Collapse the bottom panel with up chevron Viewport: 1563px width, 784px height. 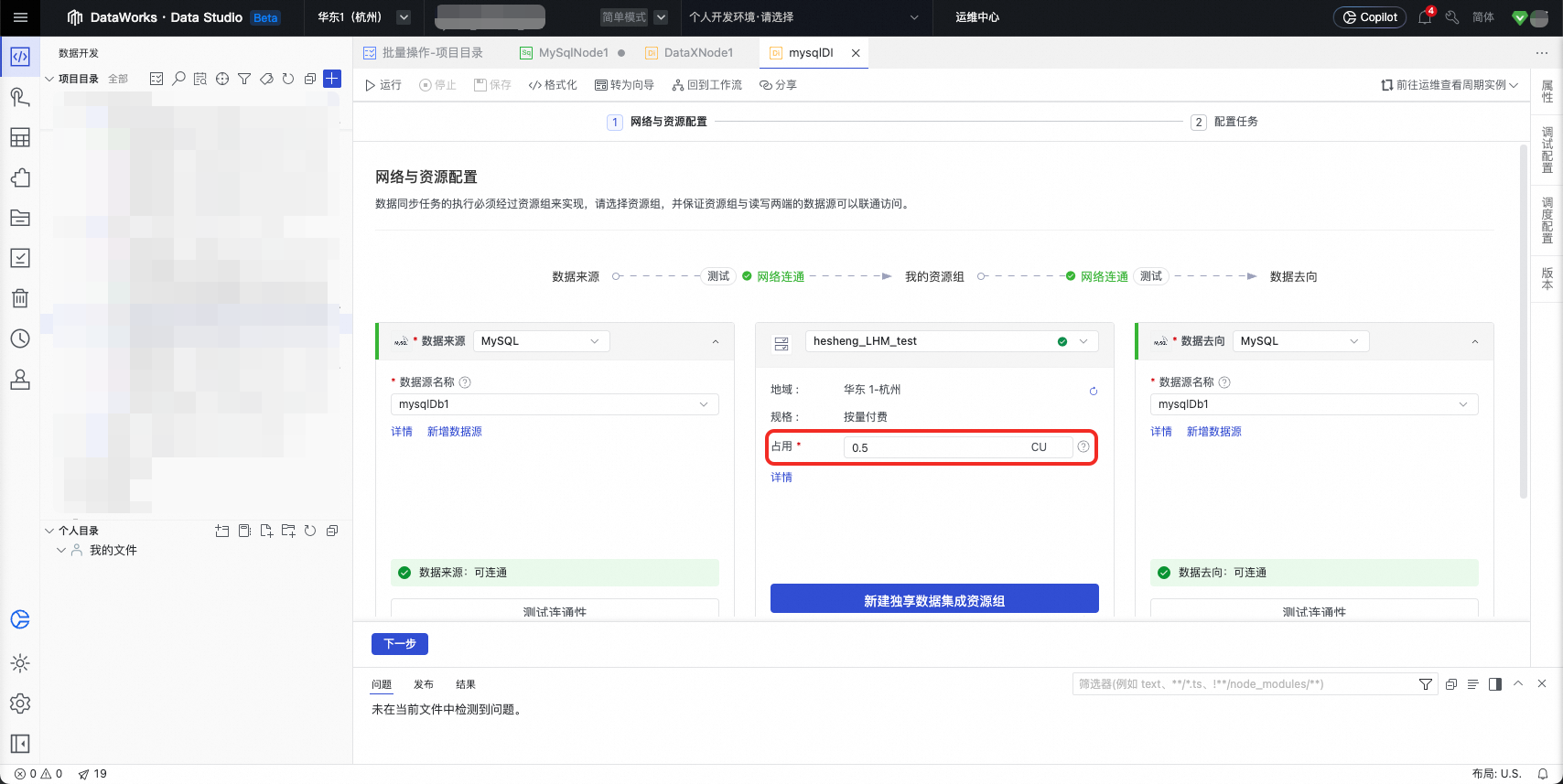(x=1518, y=683)
